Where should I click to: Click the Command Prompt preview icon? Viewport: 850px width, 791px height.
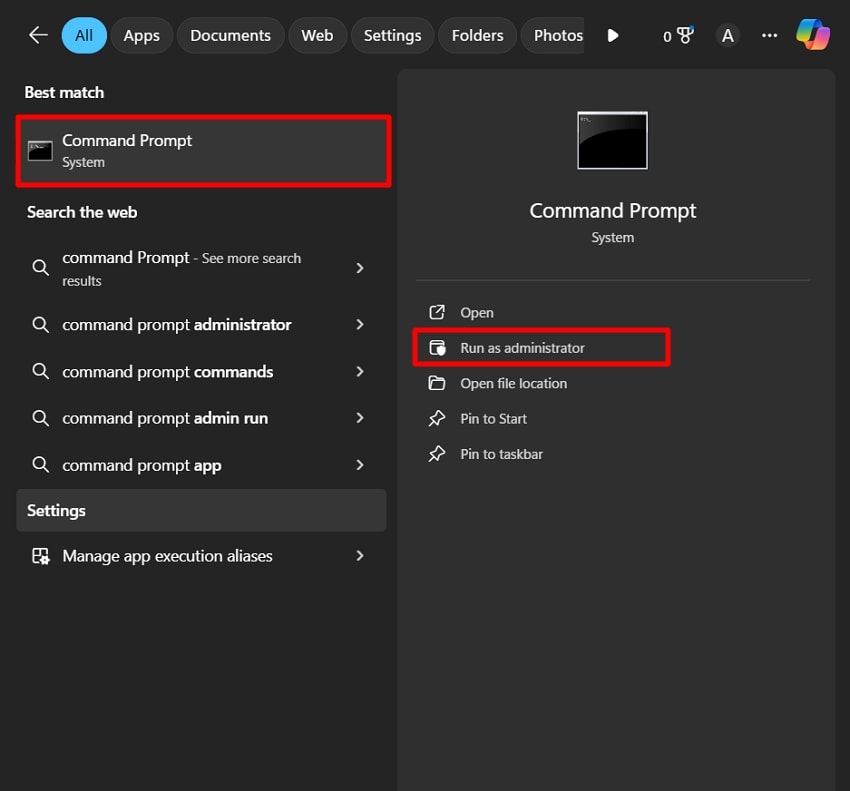[x=612, y=140]
